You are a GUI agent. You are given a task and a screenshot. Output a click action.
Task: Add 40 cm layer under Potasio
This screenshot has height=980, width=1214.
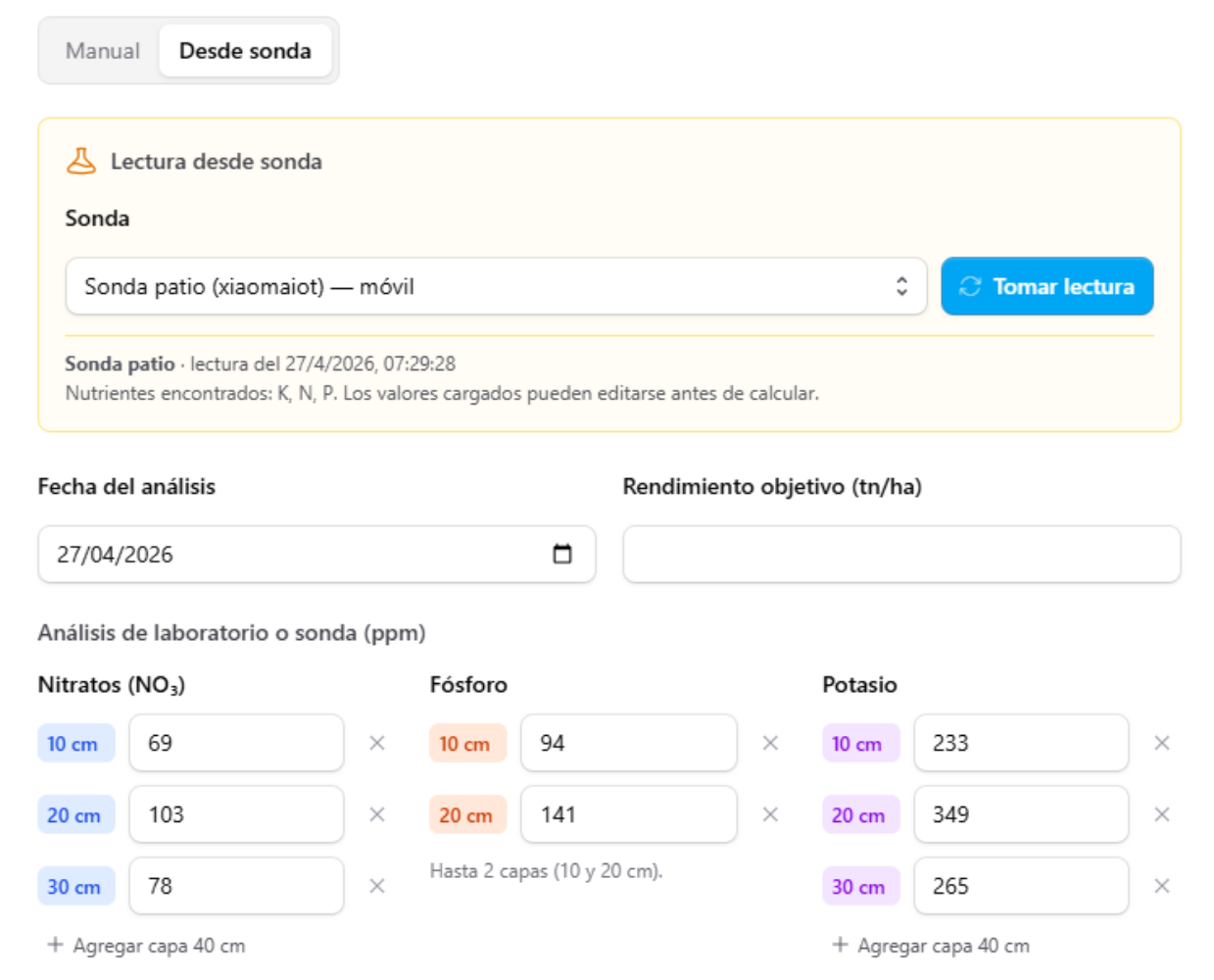[x=931, y=946]
